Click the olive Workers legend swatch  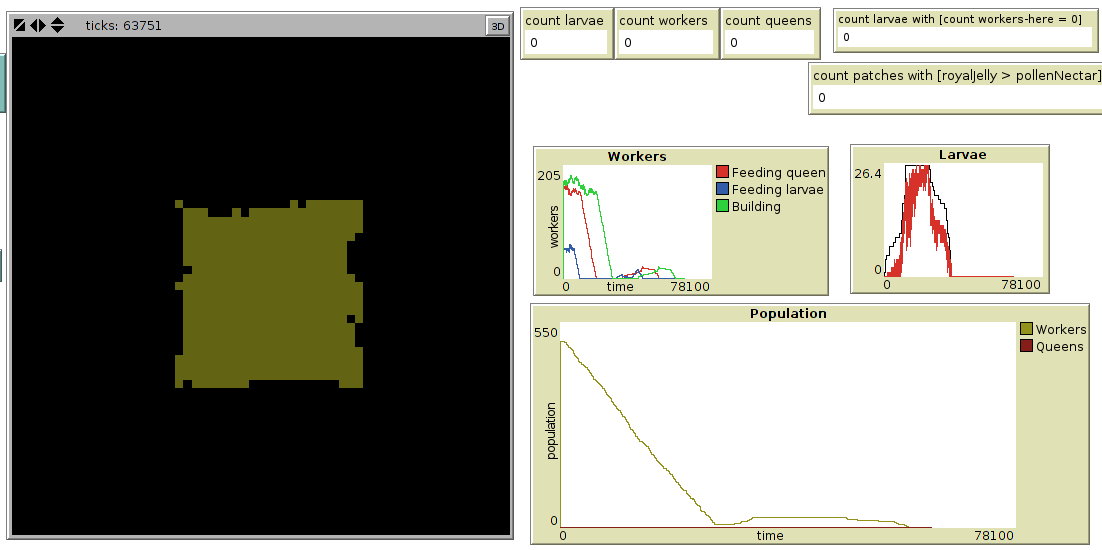(x=1026, y=330)
